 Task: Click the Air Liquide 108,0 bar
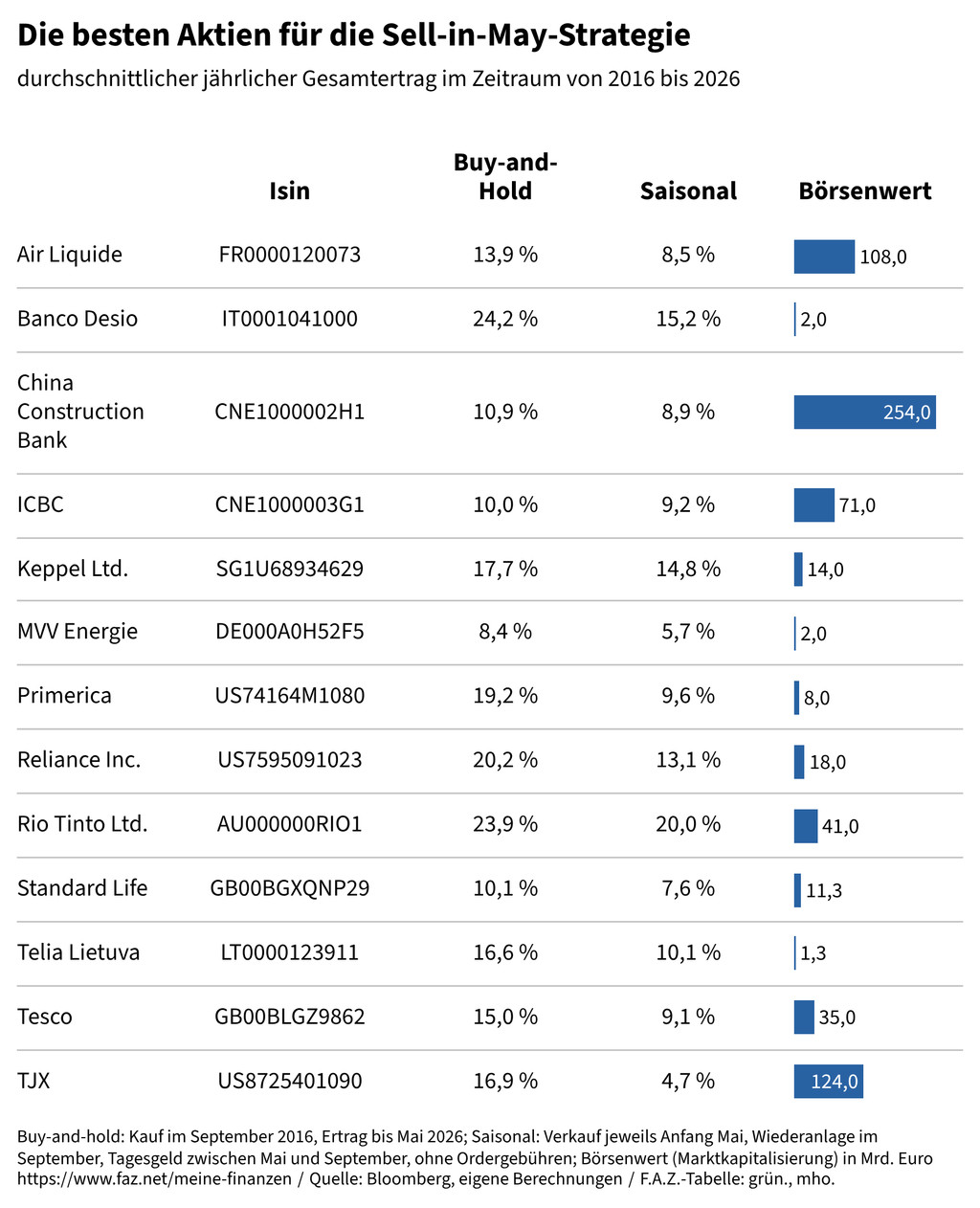pos(824,257)
